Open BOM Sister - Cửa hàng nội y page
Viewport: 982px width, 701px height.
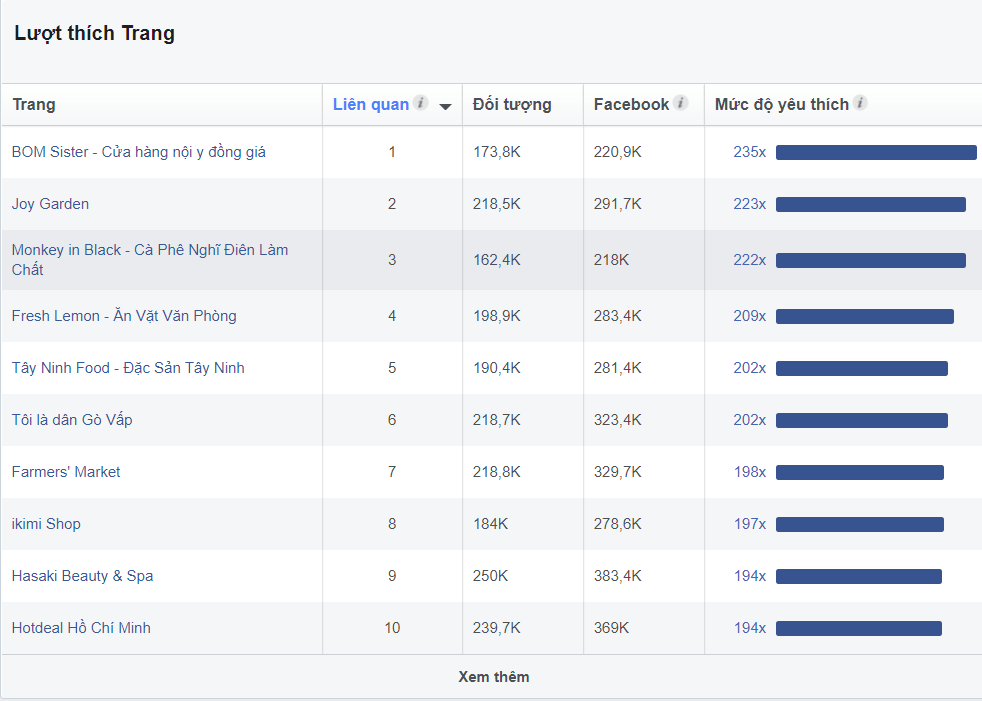138,152
